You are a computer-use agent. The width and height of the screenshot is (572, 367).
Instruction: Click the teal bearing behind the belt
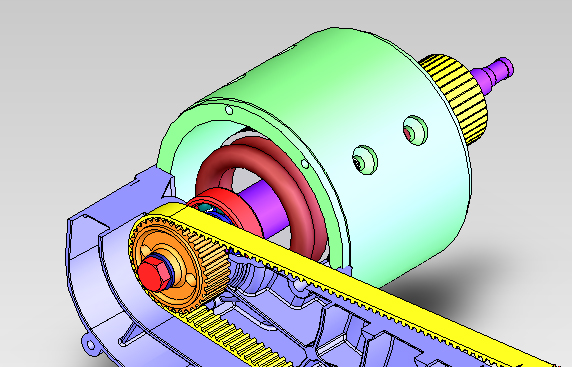pos(209,209)
